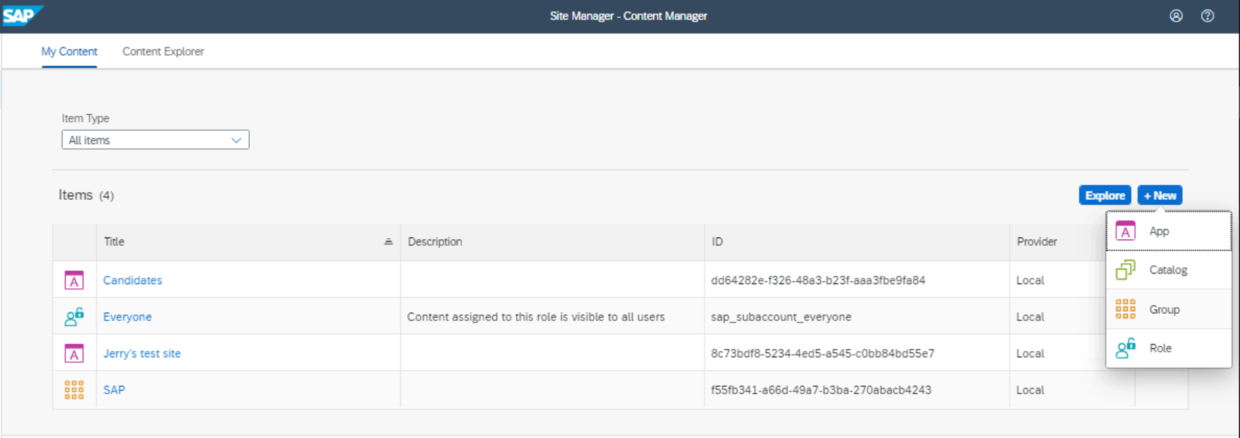Click Local provider in Candidates row
This screenshot has width=1240, height=438.
pos(1030,280)
